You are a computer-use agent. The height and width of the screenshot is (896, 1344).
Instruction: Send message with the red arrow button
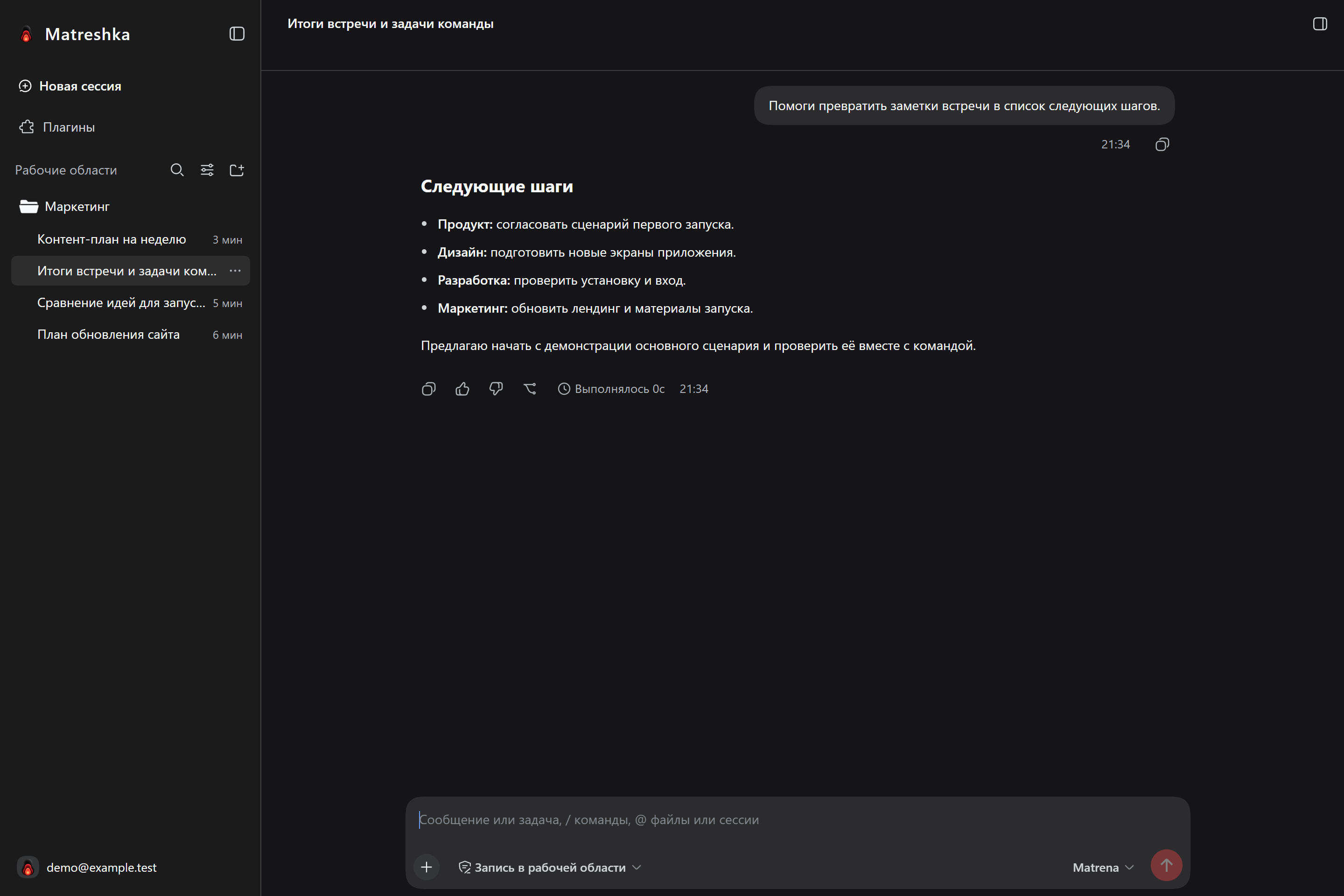click(x=1166, y=866)
